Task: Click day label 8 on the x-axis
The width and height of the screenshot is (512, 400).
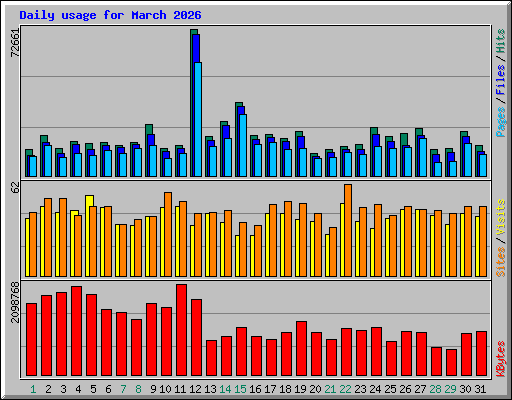Action: (x=138, y=389)
